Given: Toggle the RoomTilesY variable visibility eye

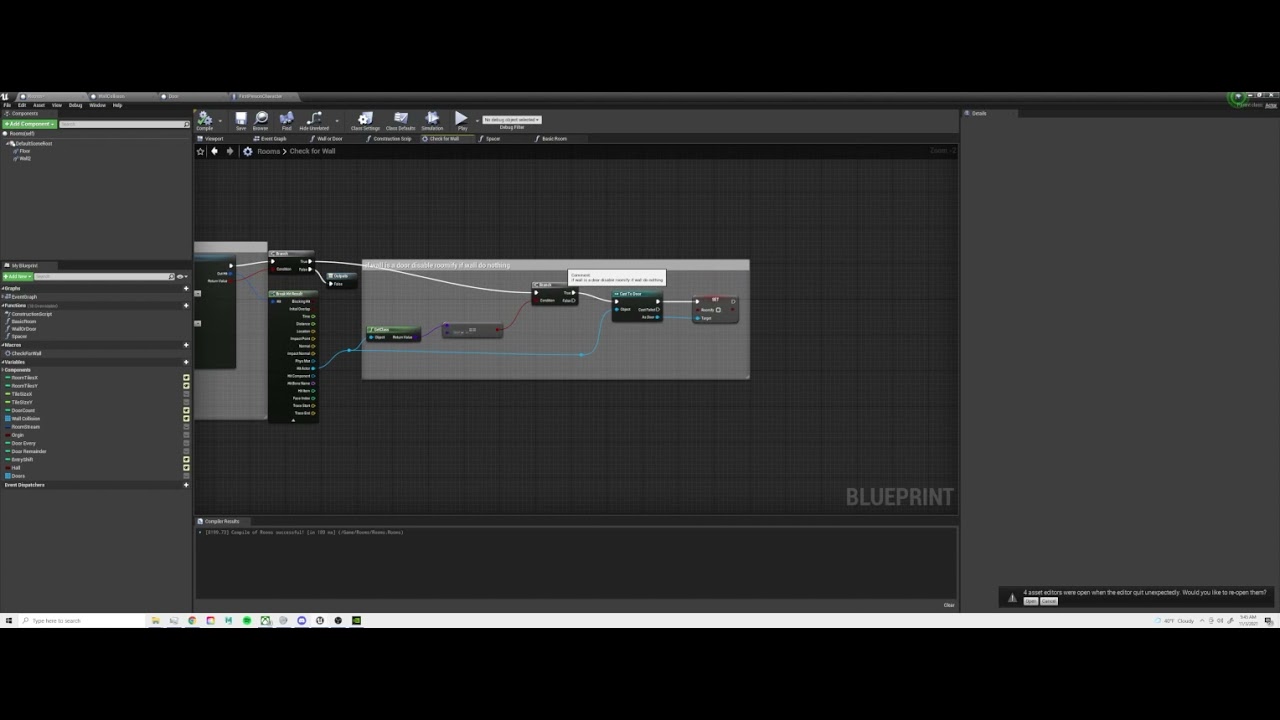Looking at the screenshot, I should click(186, 386).
